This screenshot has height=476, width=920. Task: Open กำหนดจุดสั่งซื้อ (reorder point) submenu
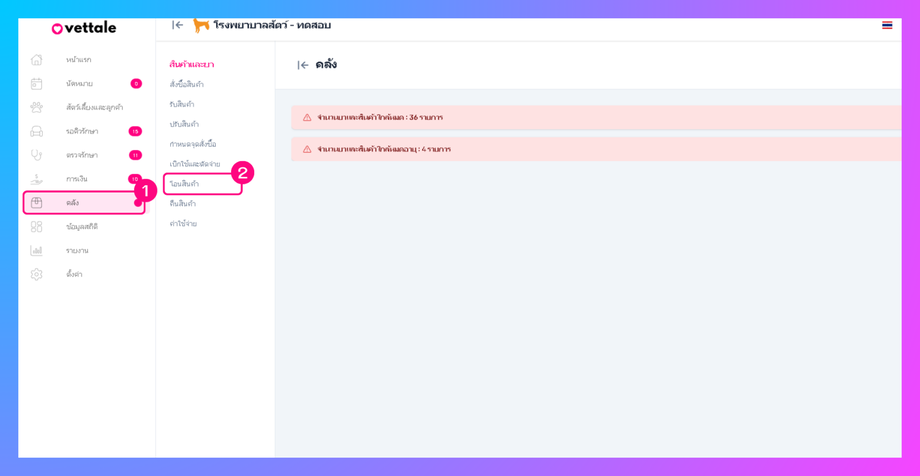click(193, 144)
